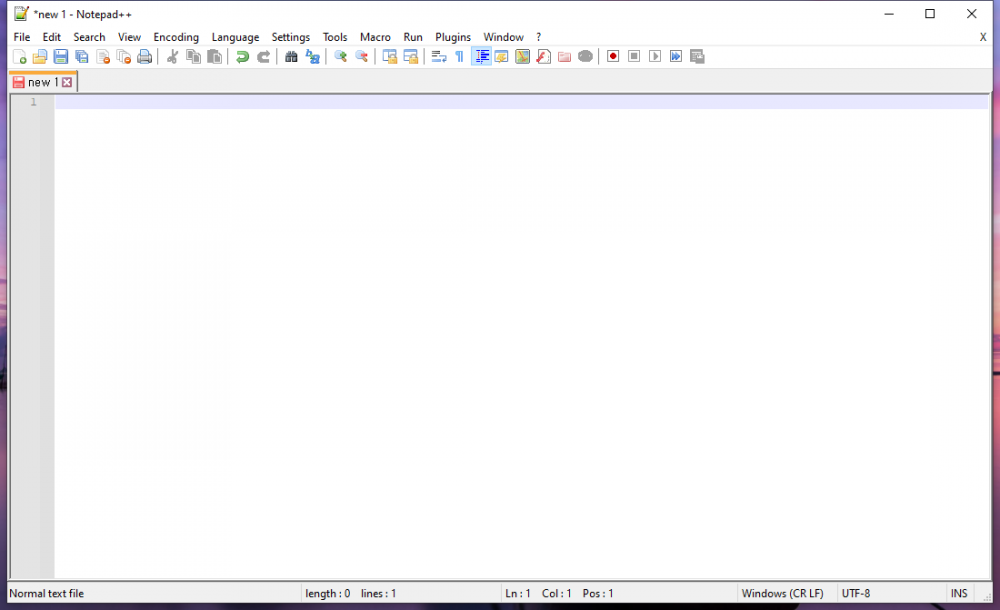Open the ? help menu
This screenshot has width=1000, height=610.
point(538,37)
